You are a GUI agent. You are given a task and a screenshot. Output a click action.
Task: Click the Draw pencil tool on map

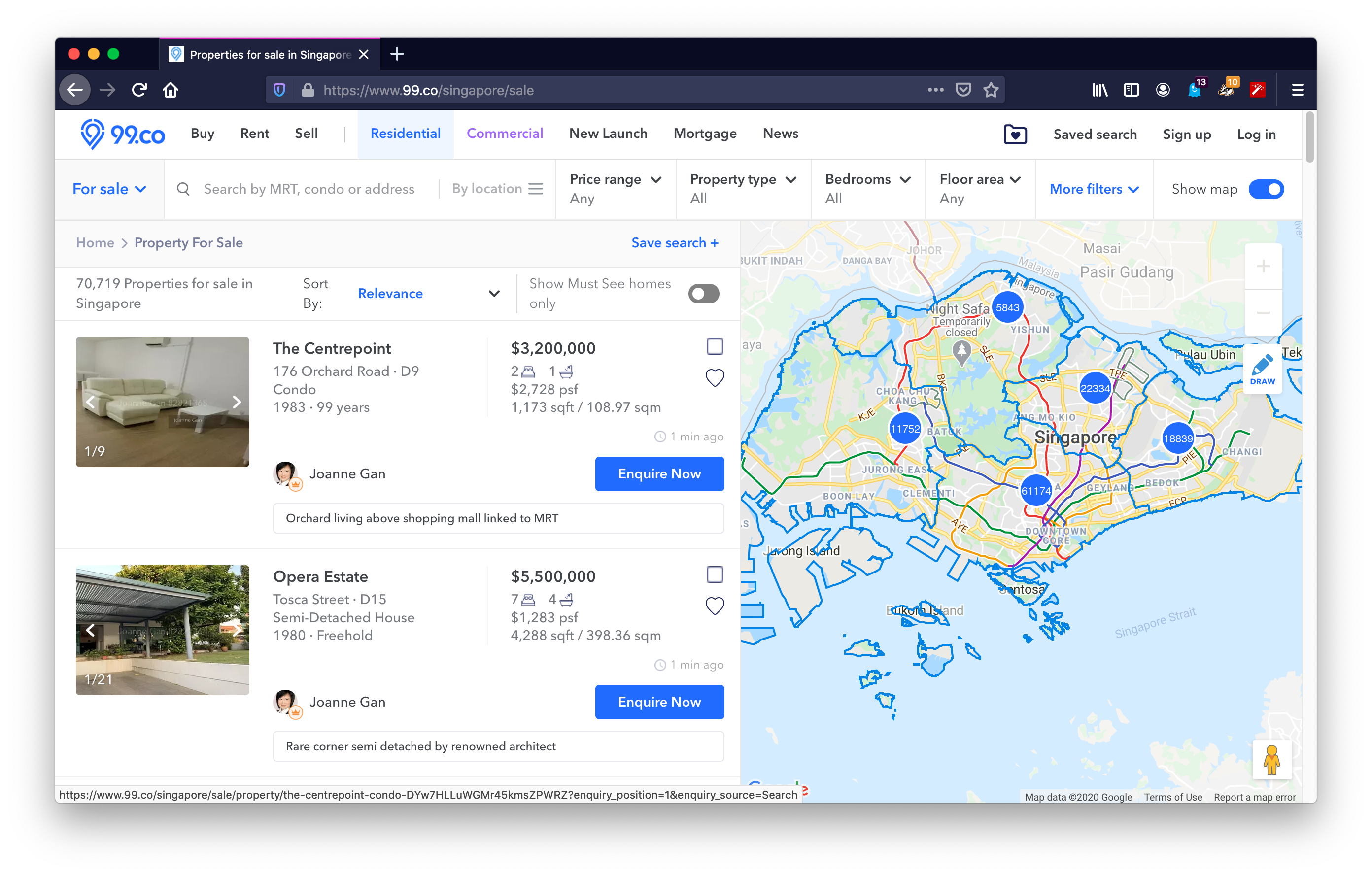[x=1262, y=369]
